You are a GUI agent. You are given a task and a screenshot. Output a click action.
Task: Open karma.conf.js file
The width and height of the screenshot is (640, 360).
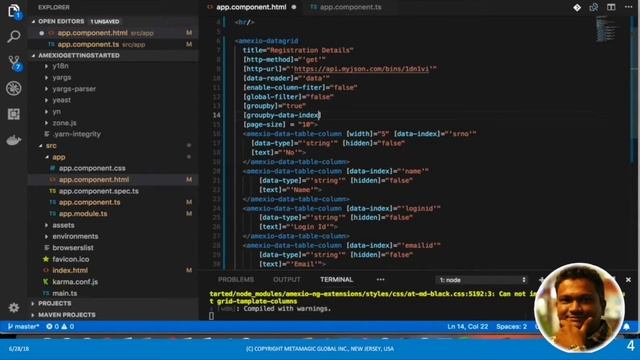click(75, 282)
